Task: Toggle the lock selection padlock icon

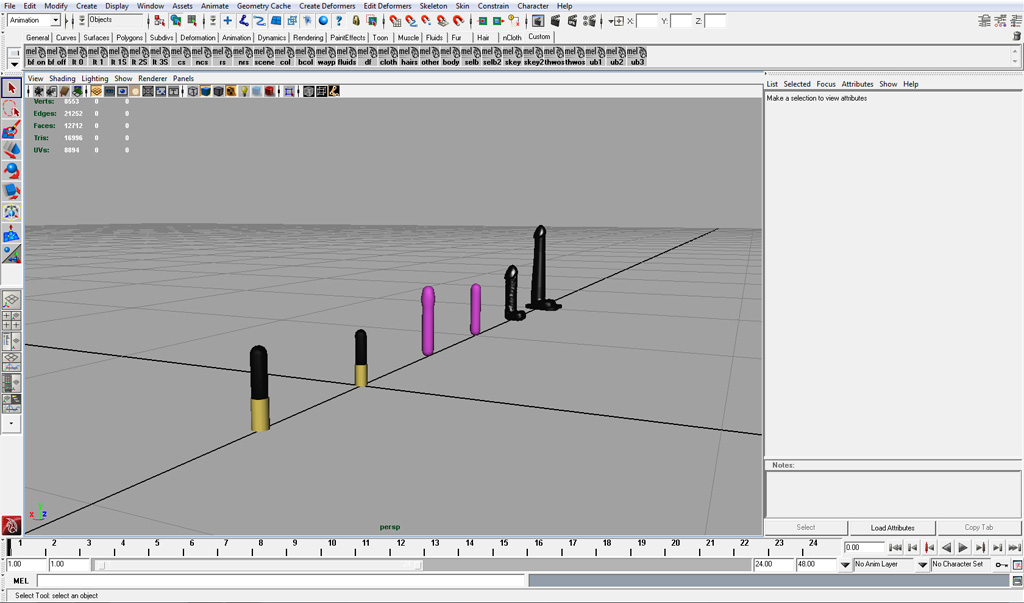Action: pyautogui.click(x=356, y=21)
